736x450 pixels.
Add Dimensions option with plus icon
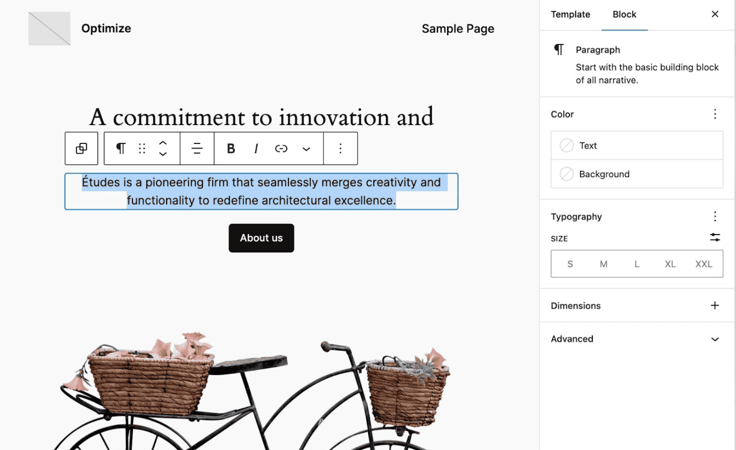coord(714,305)
